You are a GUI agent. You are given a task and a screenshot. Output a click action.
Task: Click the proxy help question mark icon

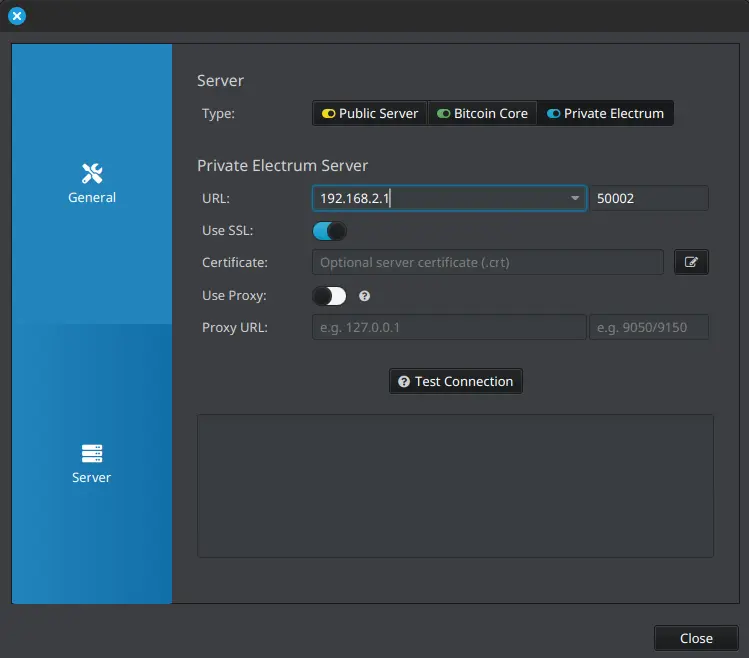[365, 296]
